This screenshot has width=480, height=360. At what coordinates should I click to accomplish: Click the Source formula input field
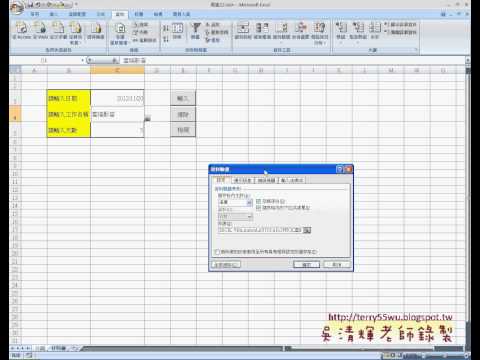tap(260, 230)
